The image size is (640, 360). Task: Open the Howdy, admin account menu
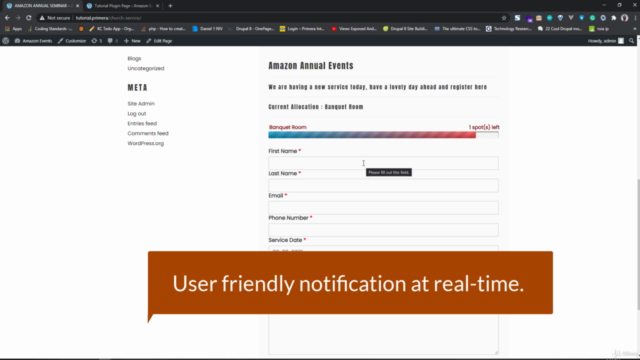tap(606, 41)
